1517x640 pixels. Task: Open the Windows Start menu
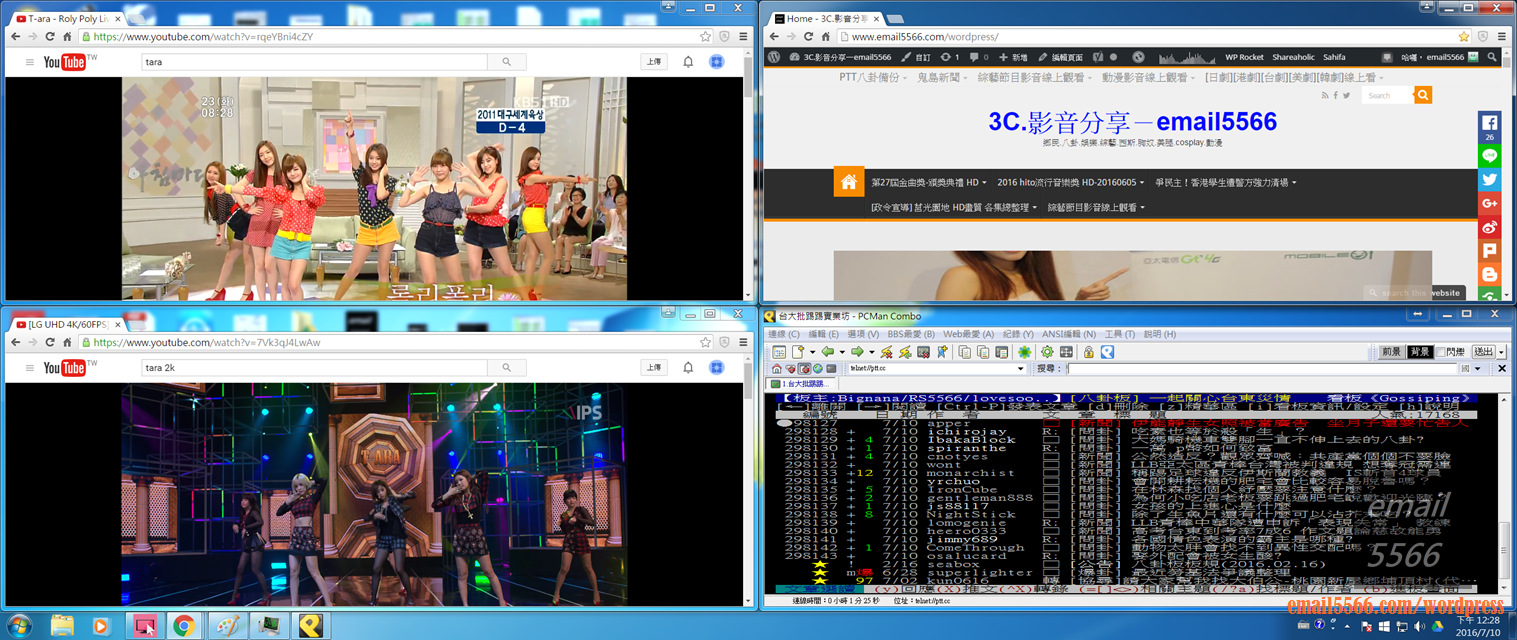click(x=18, y=625)
